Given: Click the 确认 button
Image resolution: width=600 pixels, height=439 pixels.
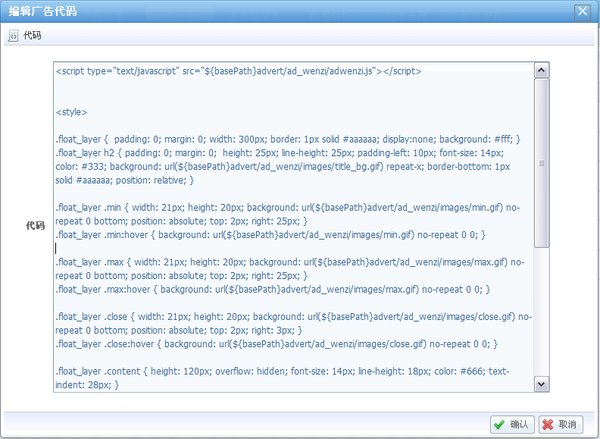Looking at the screenshot, I should [512, 424].
